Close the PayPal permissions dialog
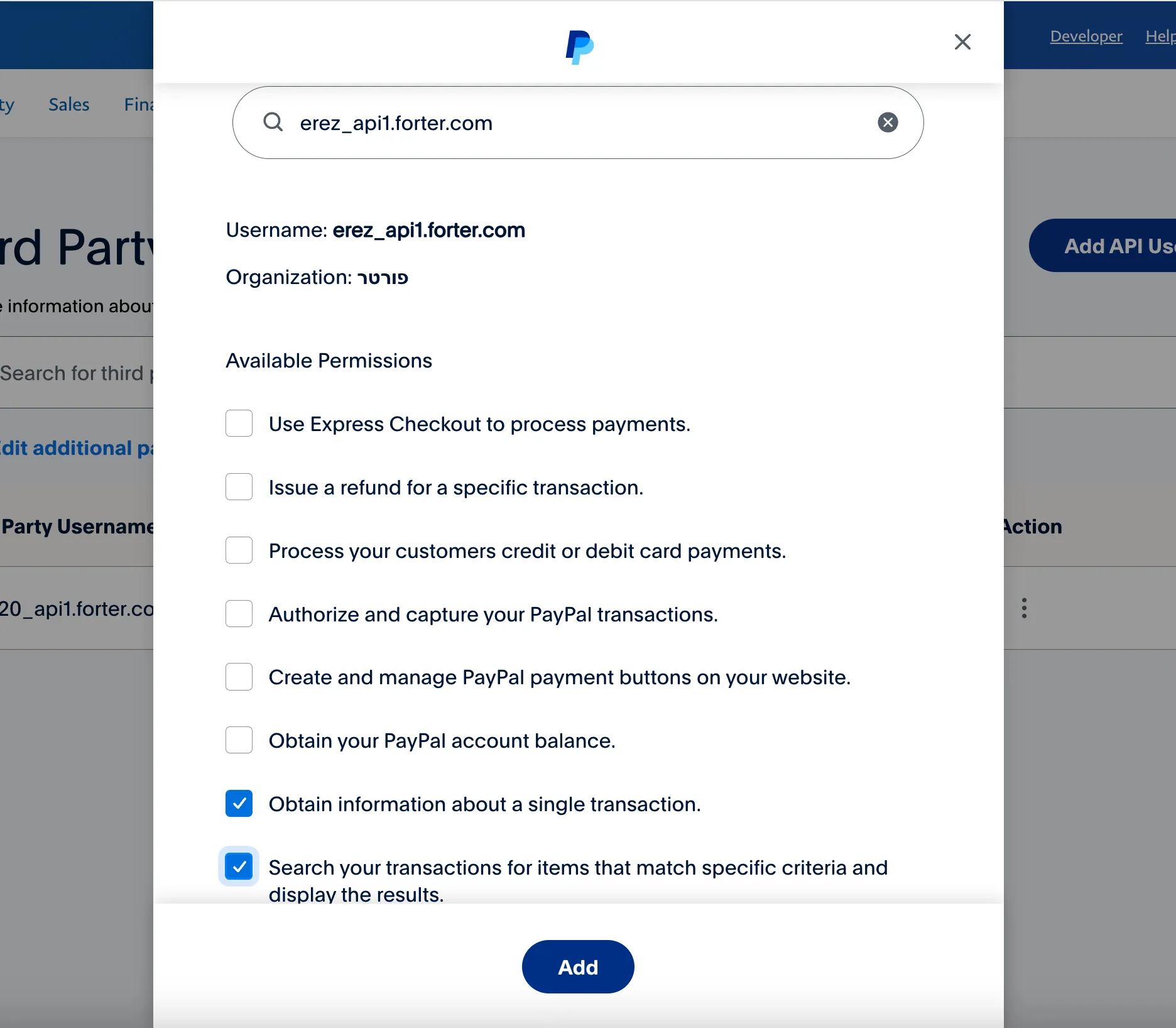Screen dimensions: 1176x1028 pyautogui.click(x=962, y=42)
